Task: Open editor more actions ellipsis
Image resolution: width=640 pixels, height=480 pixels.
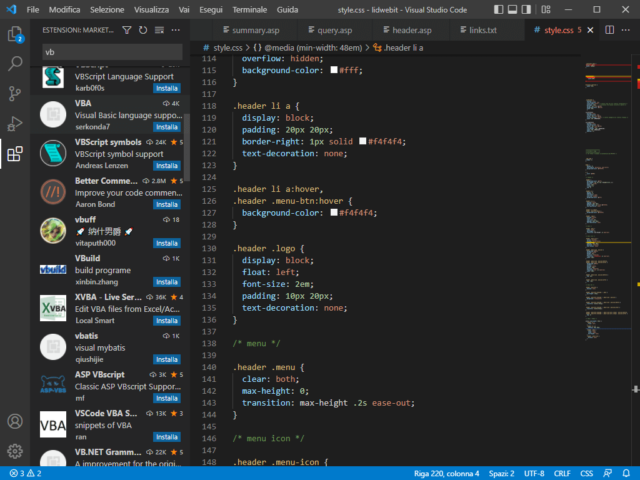Action: [625, 30]
